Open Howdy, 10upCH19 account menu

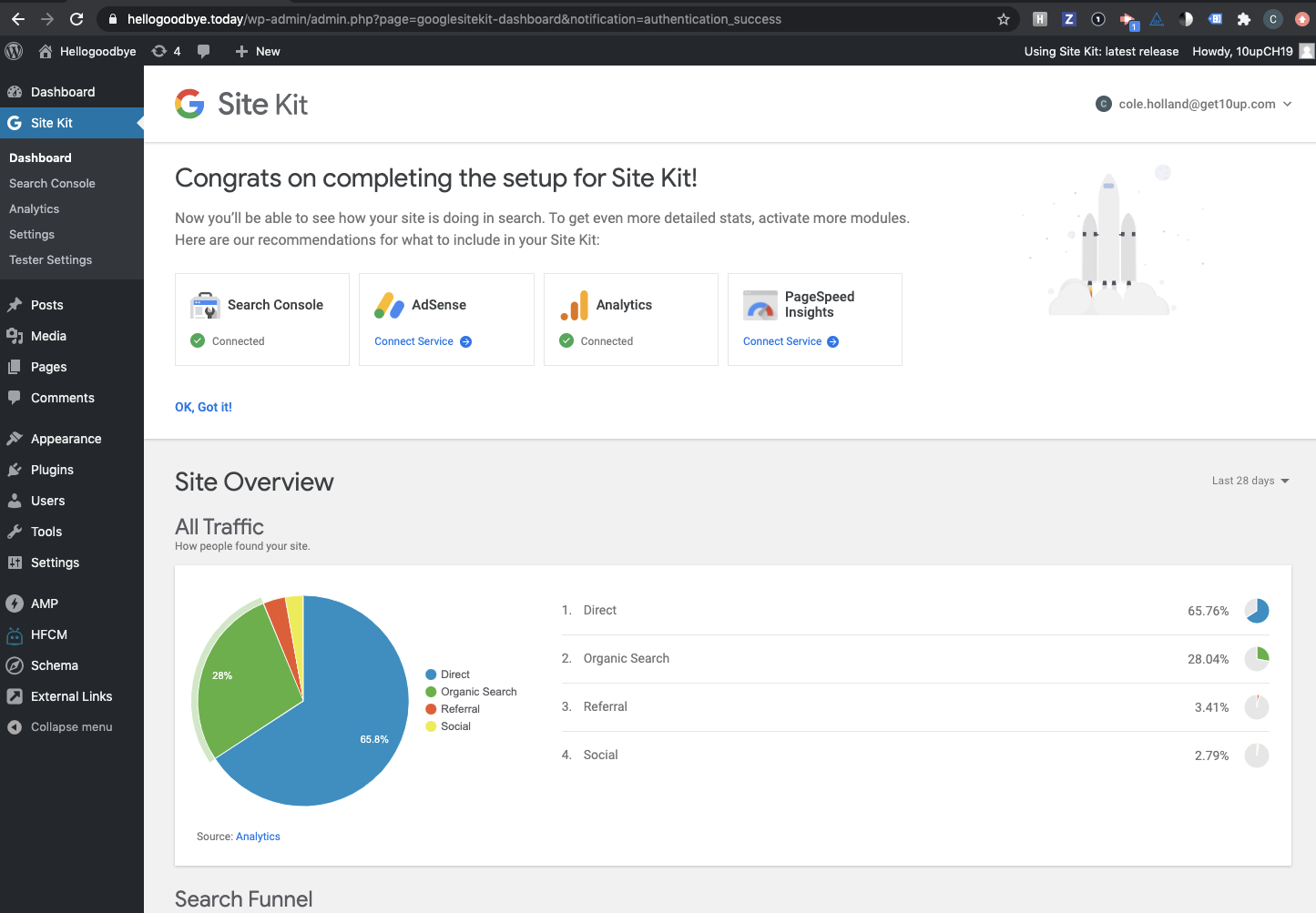pyautogui.click(x=1252, y=51)
